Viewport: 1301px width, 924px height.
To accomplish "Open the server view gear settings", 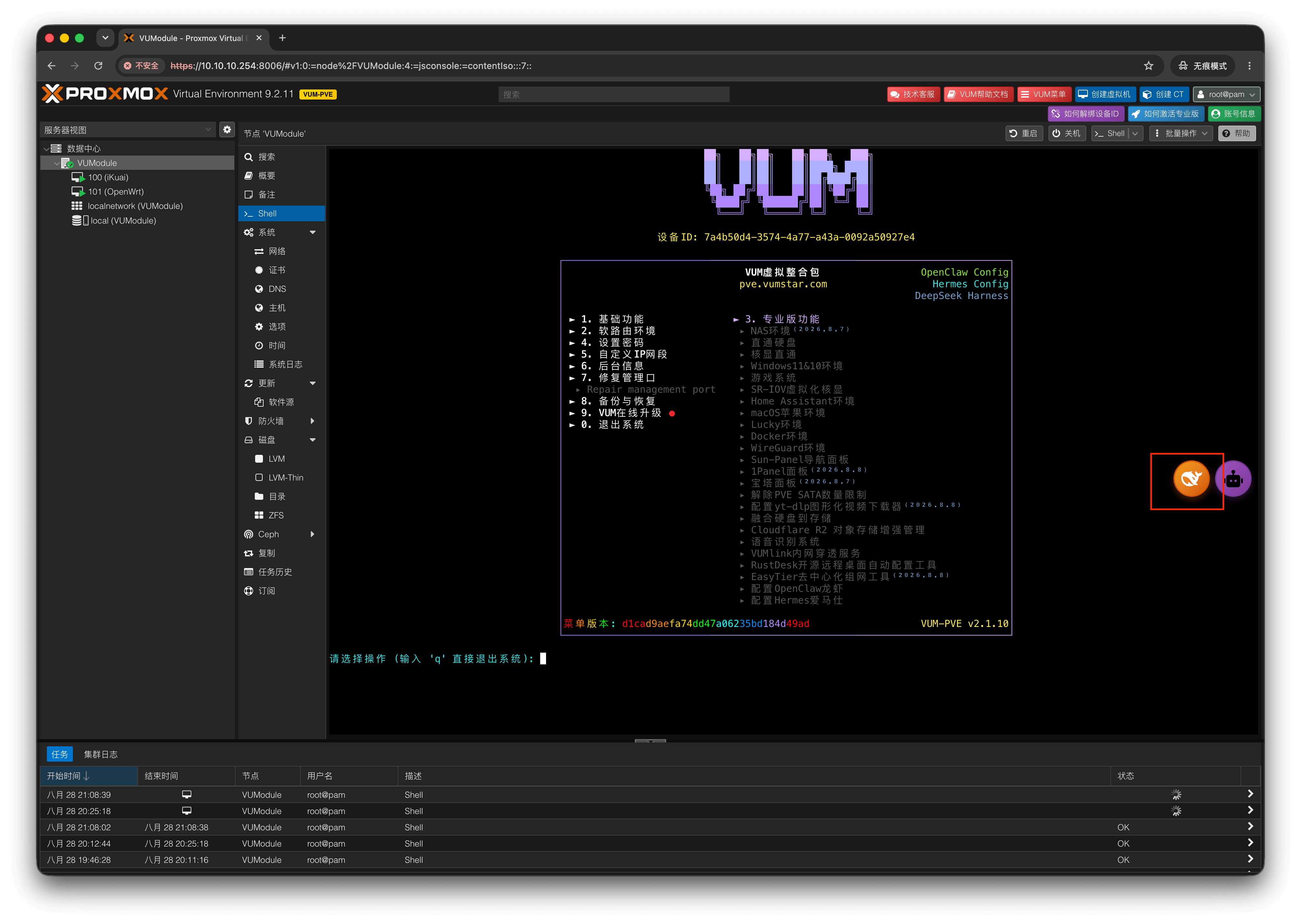I will 227,129.
